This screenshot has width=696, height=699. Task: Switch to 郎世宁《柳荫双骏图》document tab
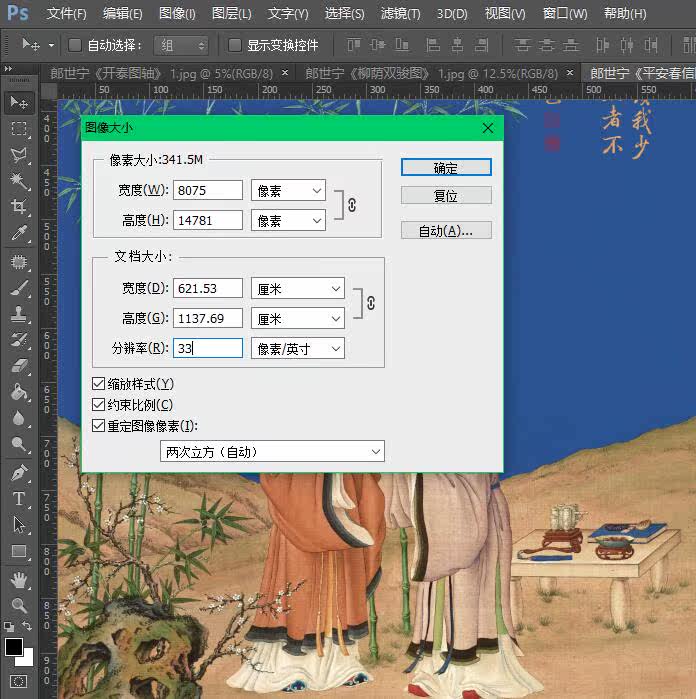431,73
